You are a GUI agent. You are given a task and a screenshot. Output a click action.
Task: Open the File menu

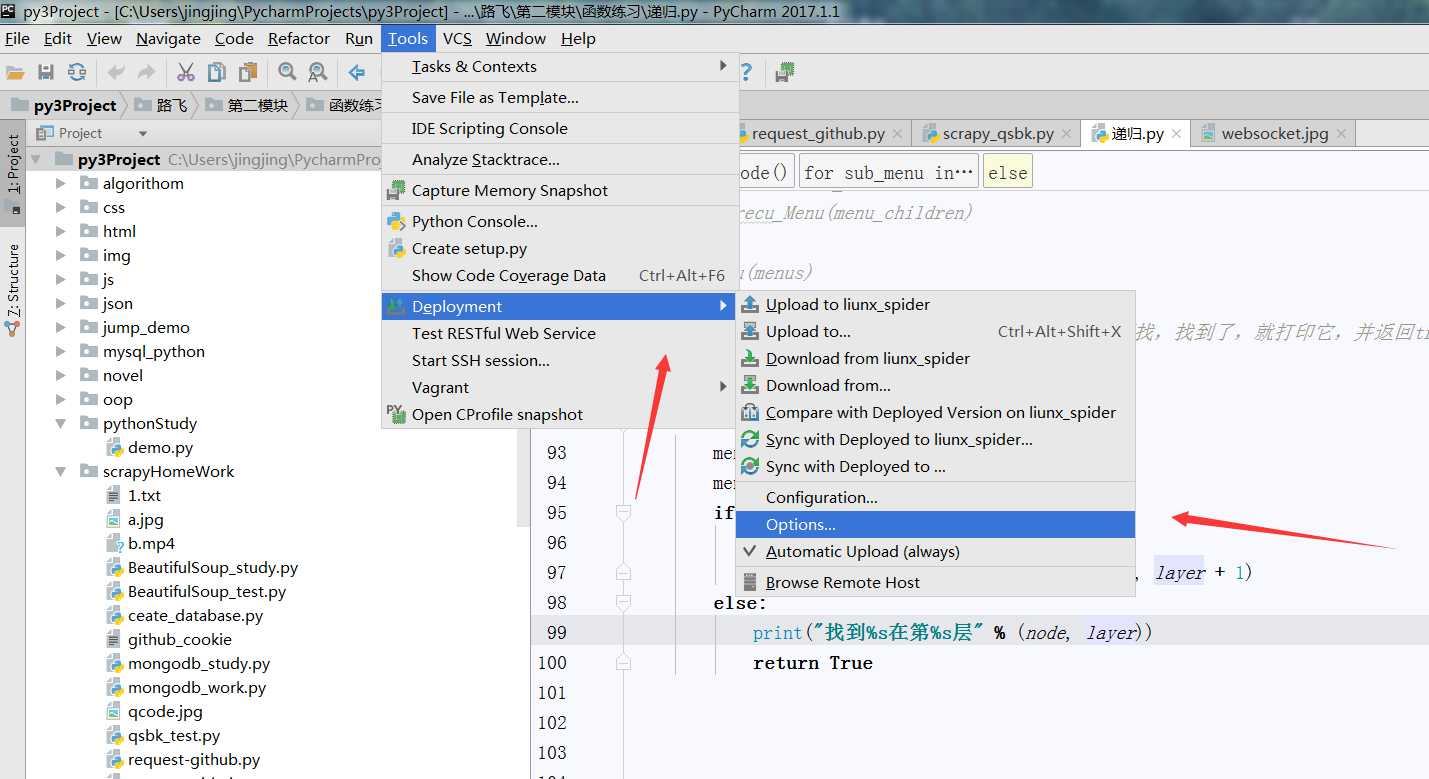(x=18, y=38)
